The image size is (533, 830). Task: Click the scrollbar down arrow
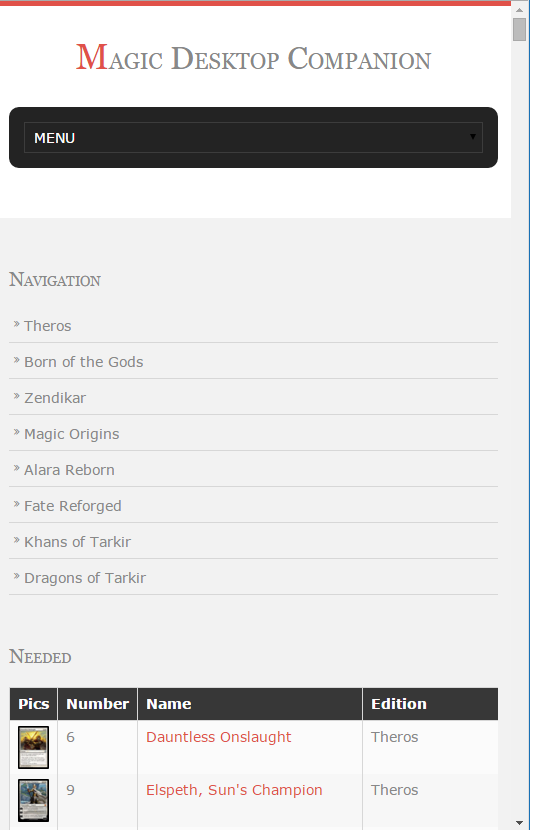tap(521, 823)
